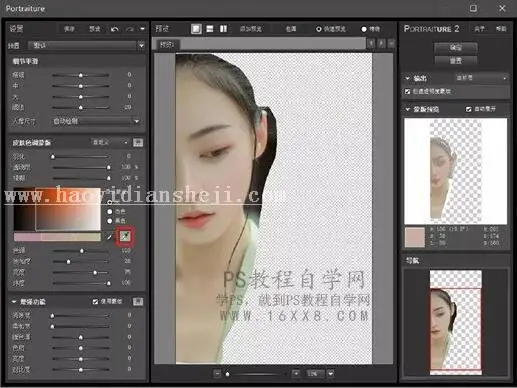Click the add preview button
This screenshot has height=388, width=517.
click(x=251, y=29)
